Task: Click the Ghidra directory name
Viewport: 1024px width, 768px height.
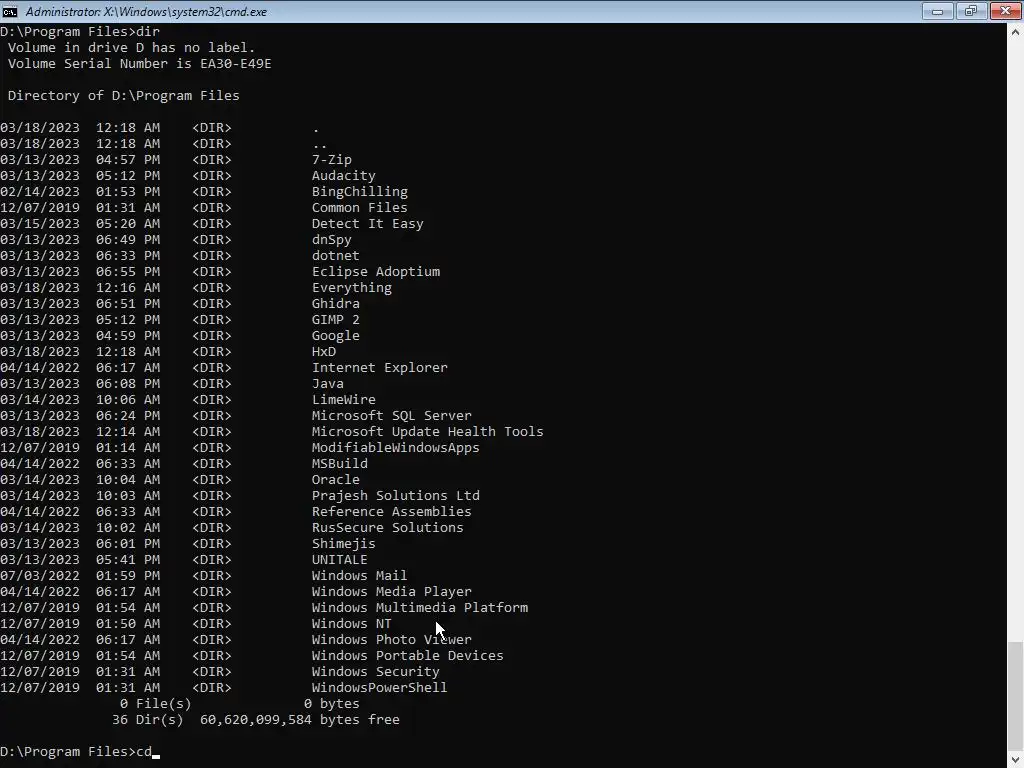Action: click(x=336, y=304)
